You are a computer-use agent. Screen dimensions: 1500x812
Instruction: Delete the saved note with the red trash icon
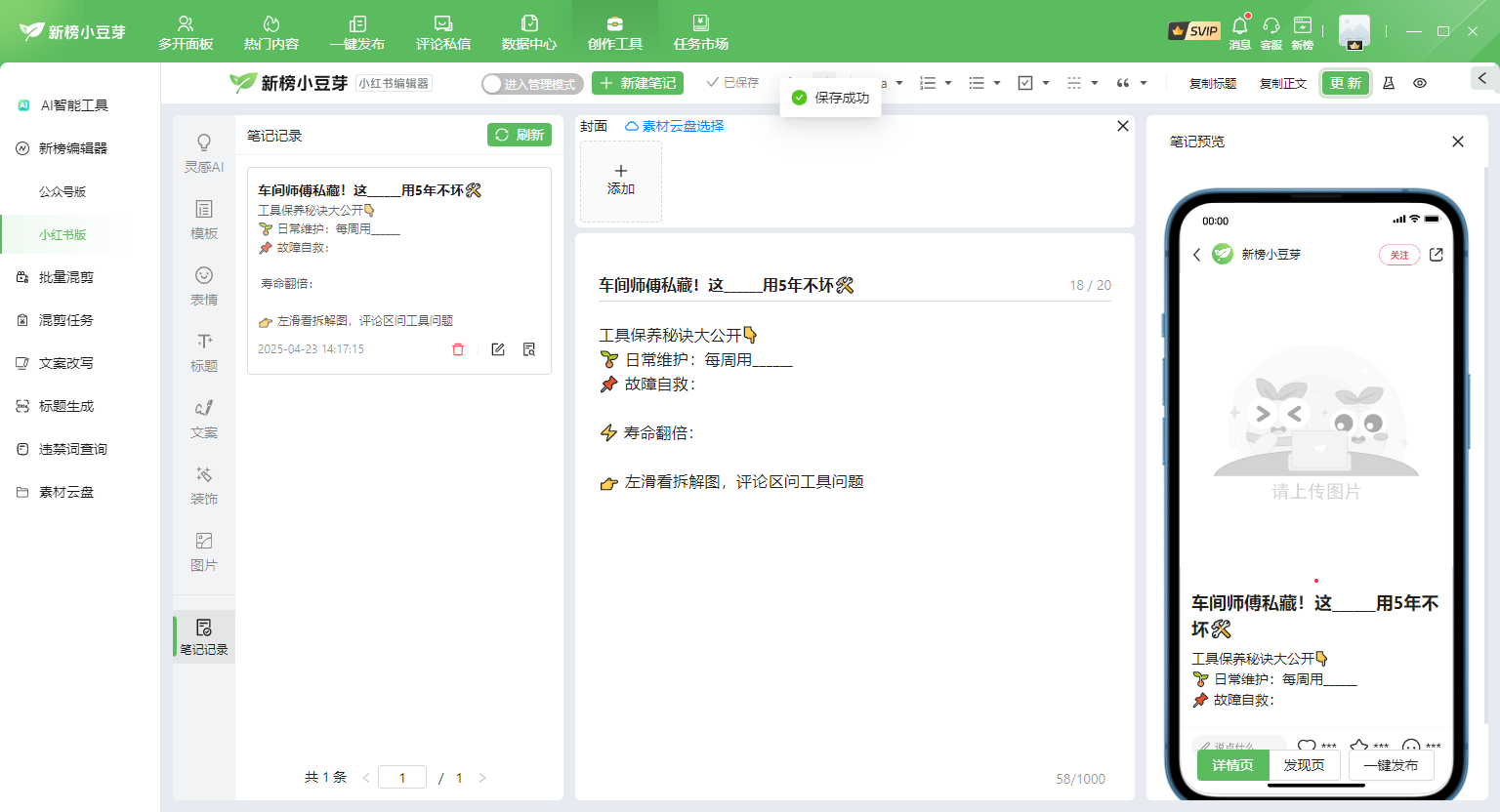(x=458, y=349)
